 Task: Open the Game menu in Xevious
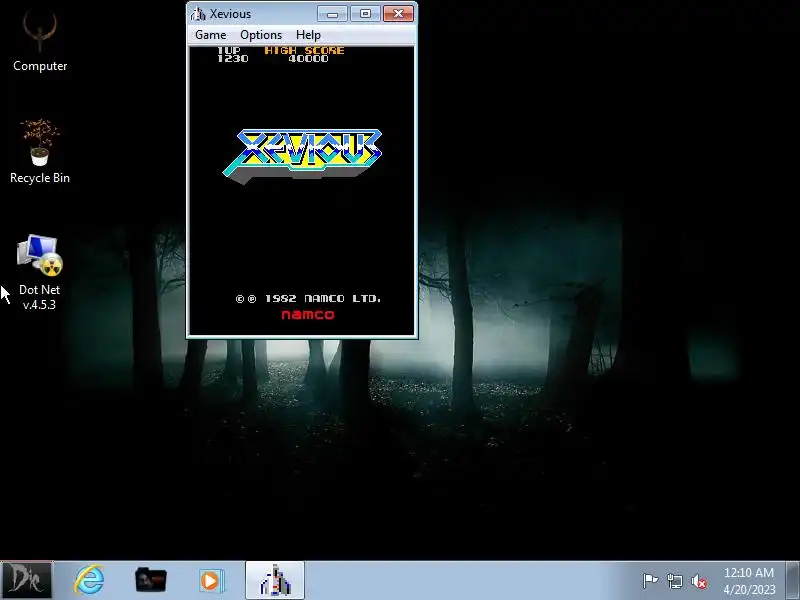coord(210,35)
